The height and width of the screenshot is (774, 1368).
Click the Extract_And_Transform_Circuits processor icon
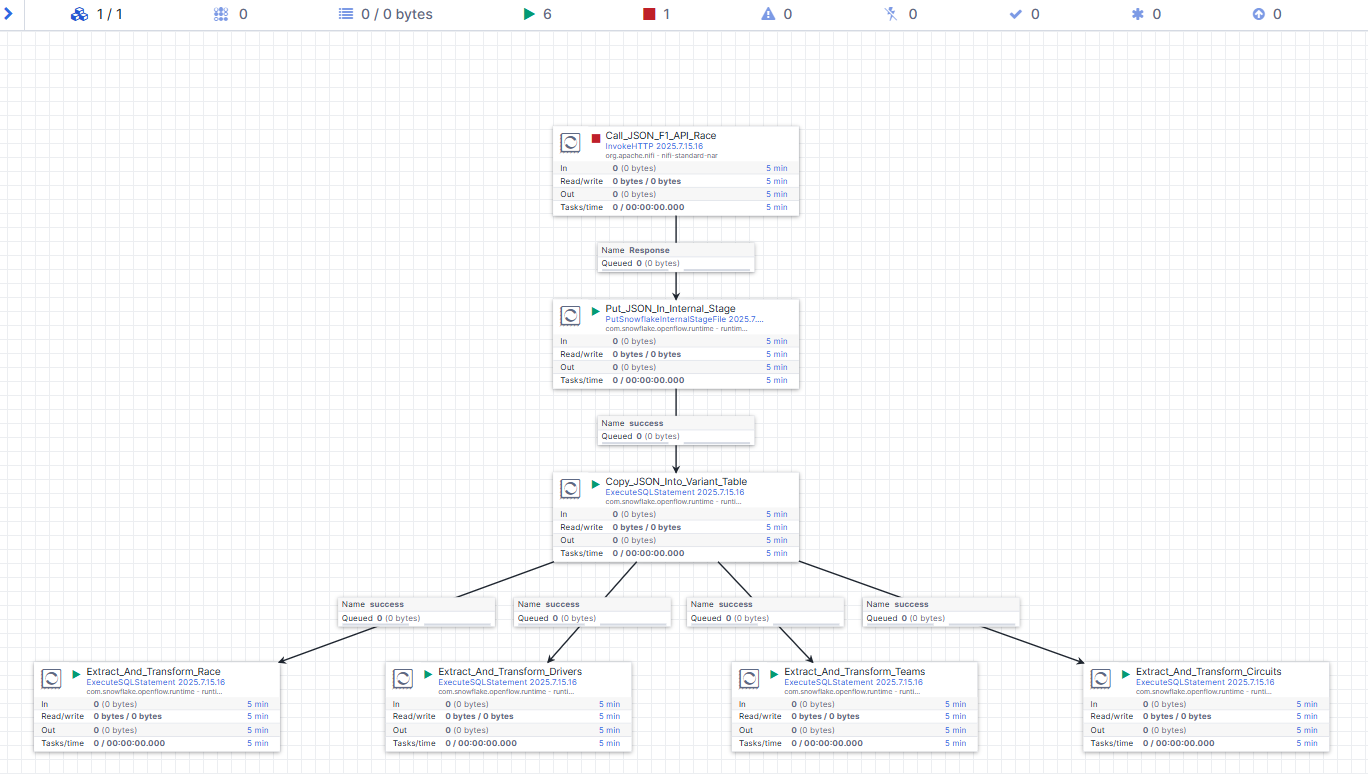[1102, 679]
